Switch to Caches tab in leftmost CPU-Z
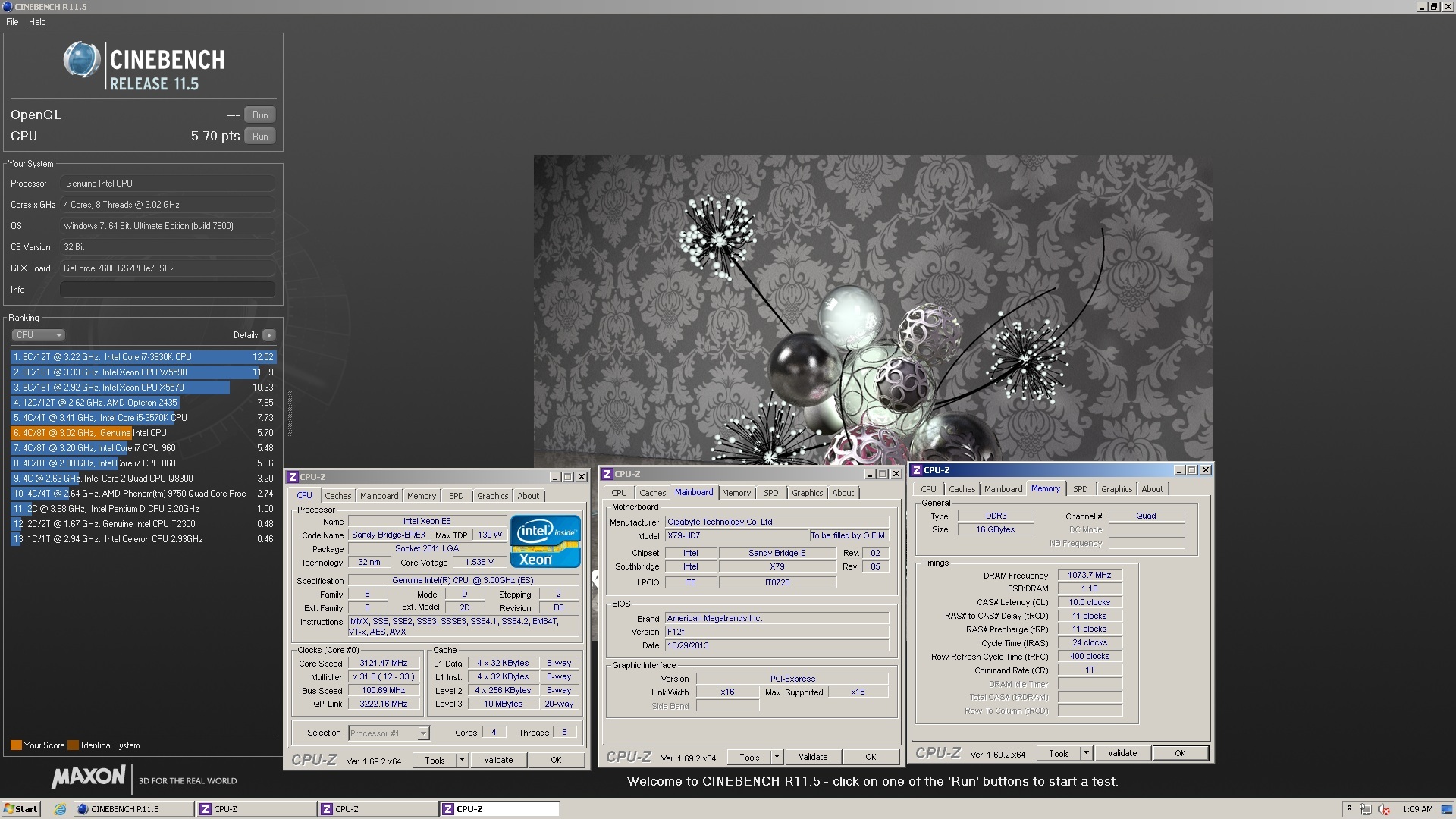The image size is (1456, 819). pyautogui.click(x=338, y=496)
